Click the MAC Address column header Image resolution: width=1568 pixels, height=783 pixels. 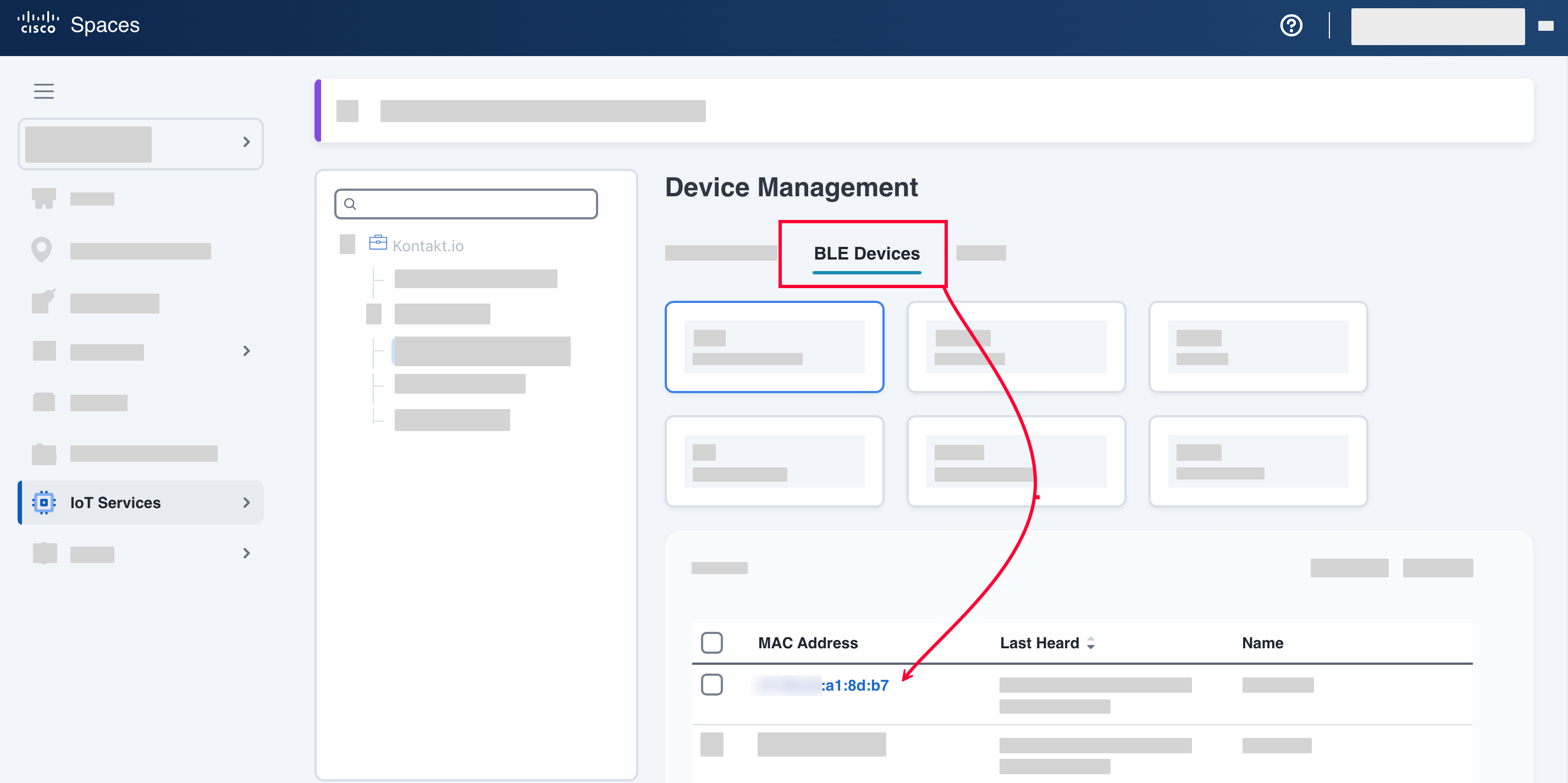tap(808, 643)
